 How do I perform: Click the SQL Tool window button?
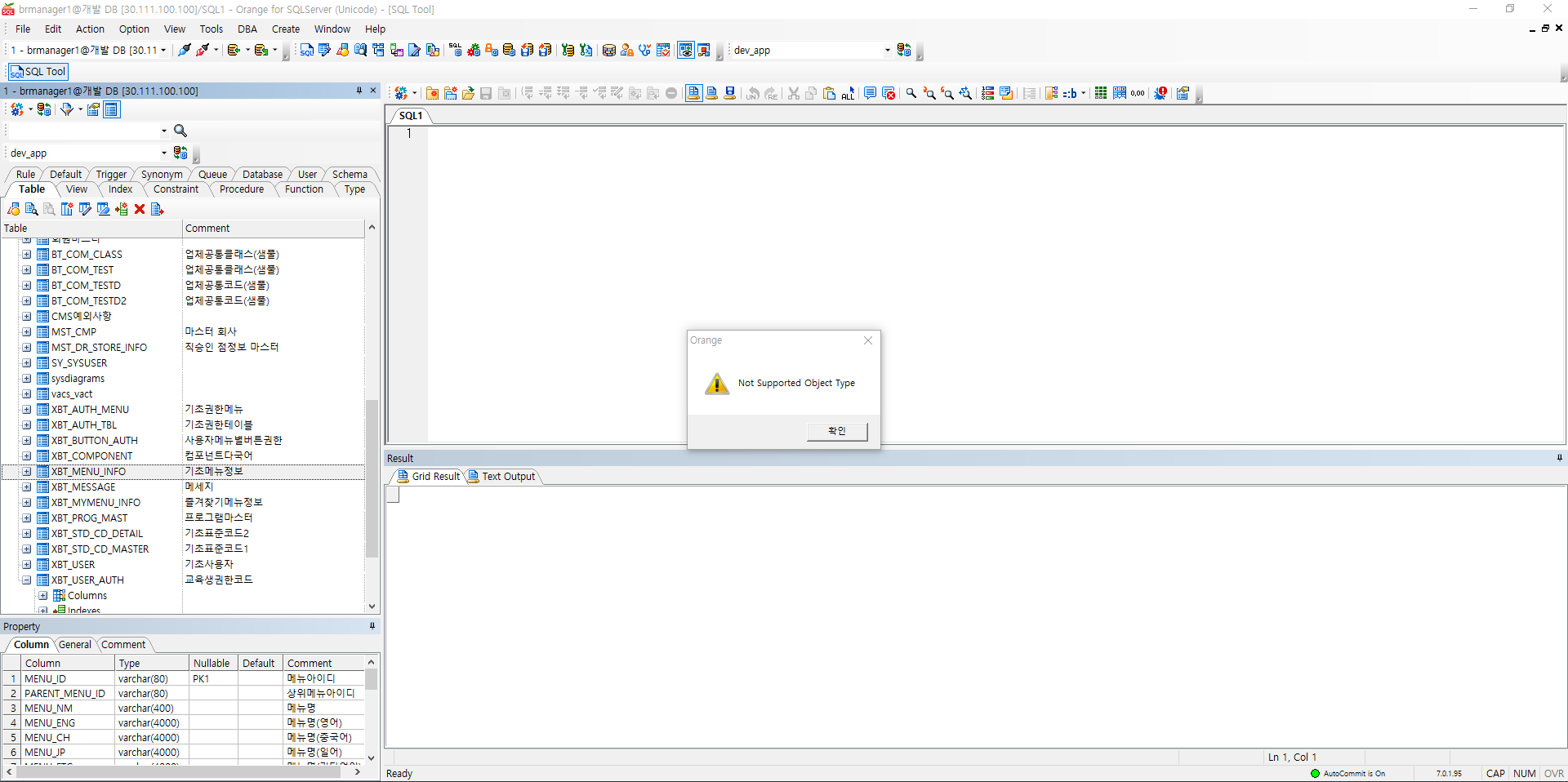click(38, 72)
